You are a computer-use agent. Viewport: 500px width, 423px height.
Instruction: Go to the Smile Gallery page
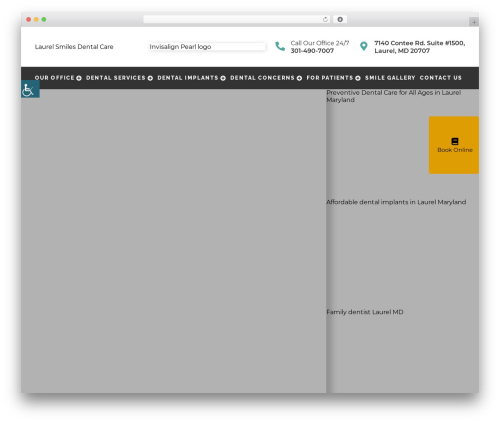[390, 78]
